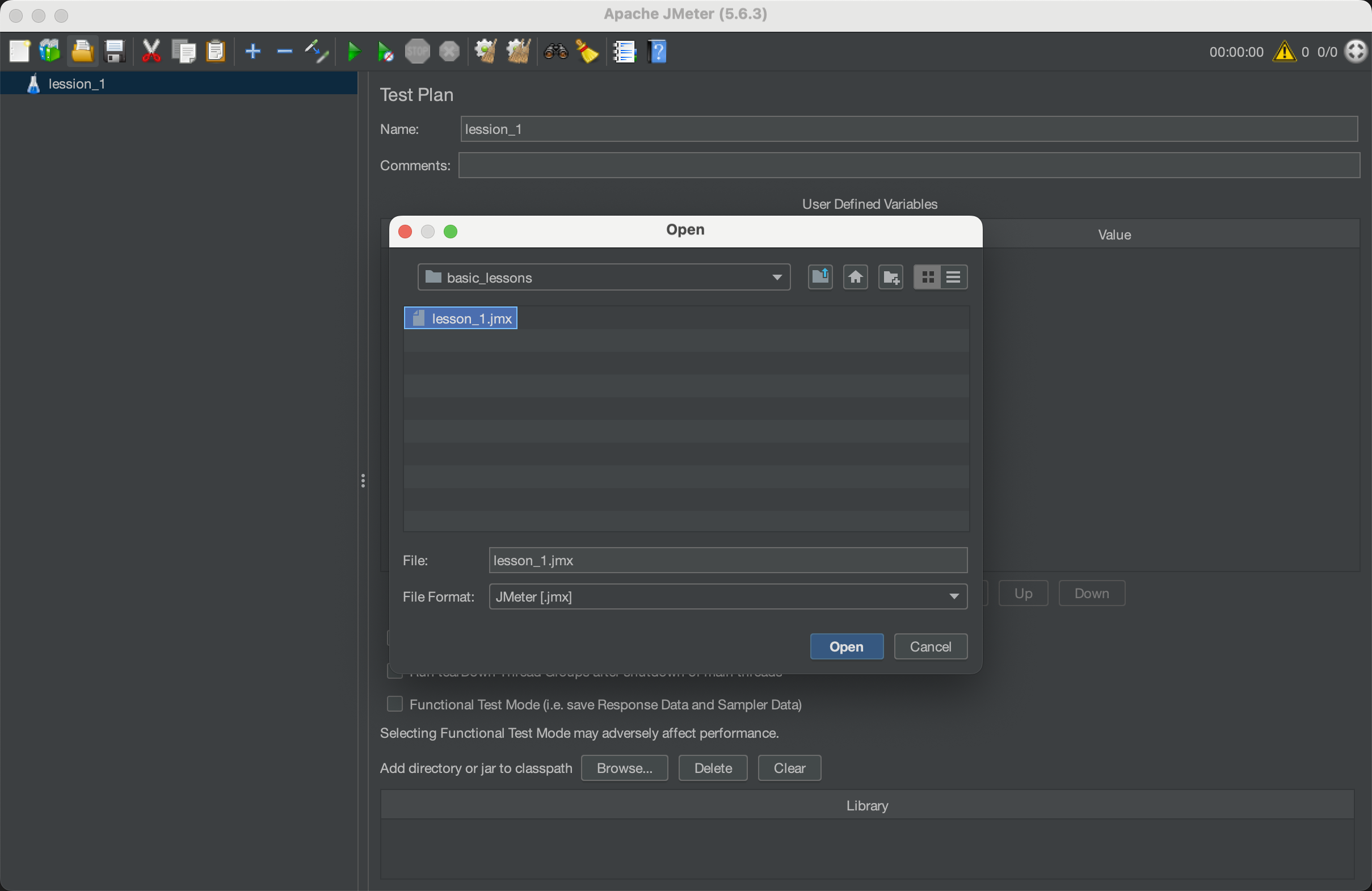Click the remote engines globe icon
Viewport: 1372px width, 891px height.
point(1356,51)
